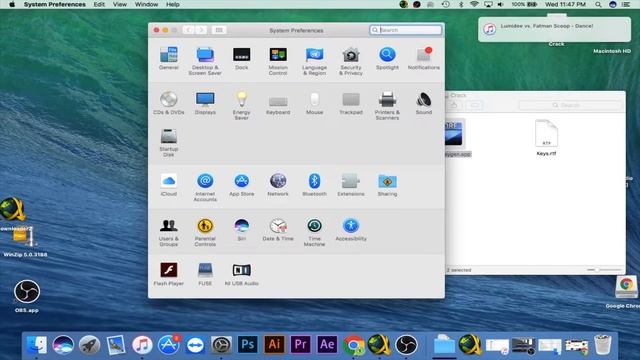
Task: Open Notifications preferences
Action: [424, 58]
